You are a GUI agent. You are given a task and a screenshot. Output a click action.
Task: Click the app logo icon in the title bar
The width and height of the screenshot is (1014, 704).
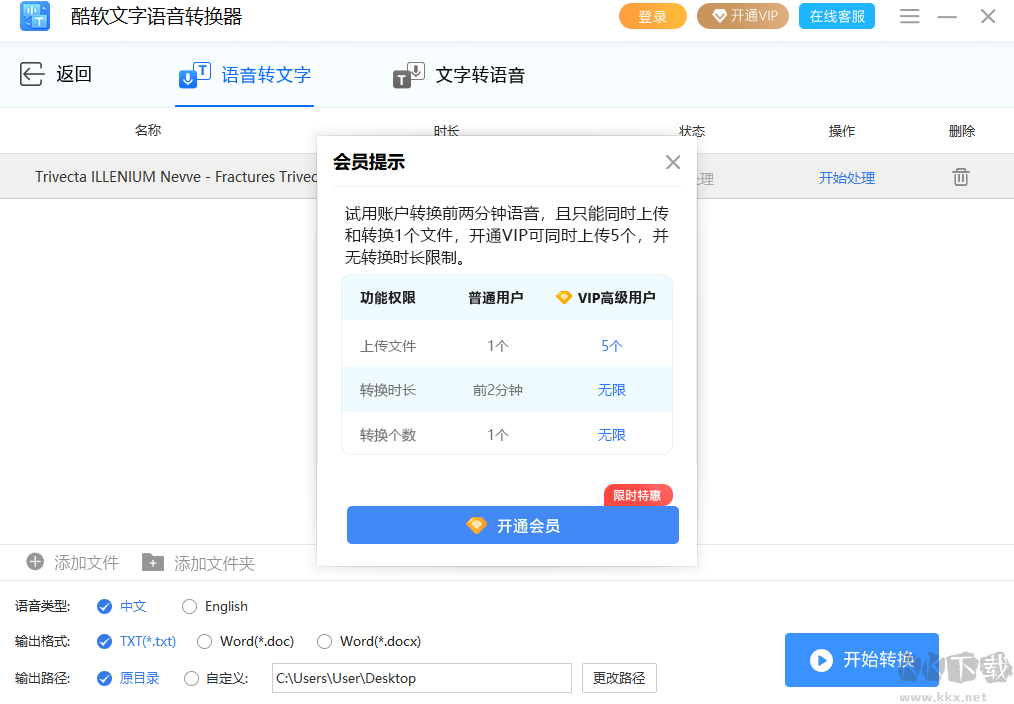(x=34, y=16)
